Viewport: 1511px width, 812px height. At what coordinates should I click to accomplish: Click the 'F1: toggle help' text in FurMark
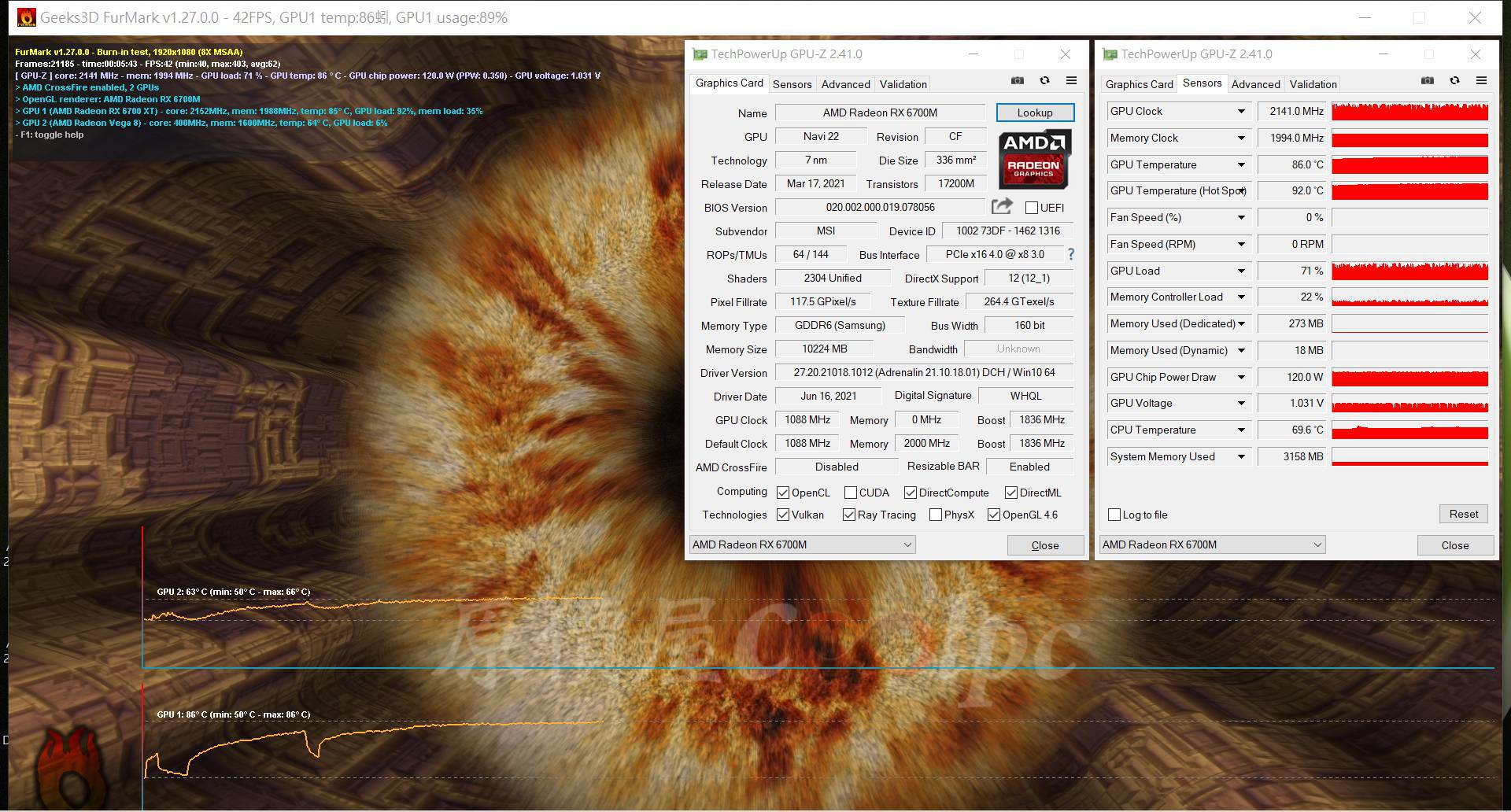coord(53,135)
